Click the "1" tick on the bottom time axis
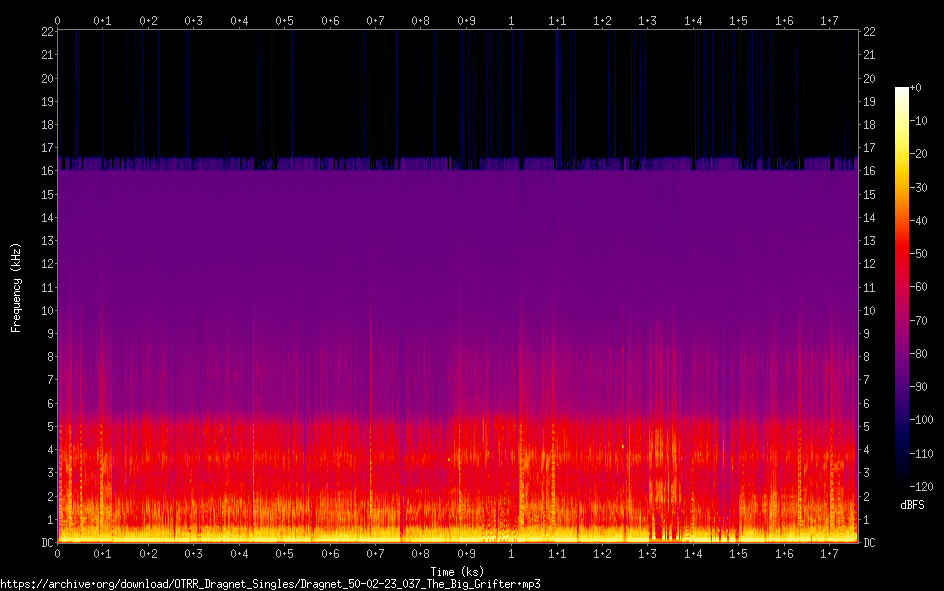Screen dimensions: 944x591 pyautogui.click(x=512, y=553)
